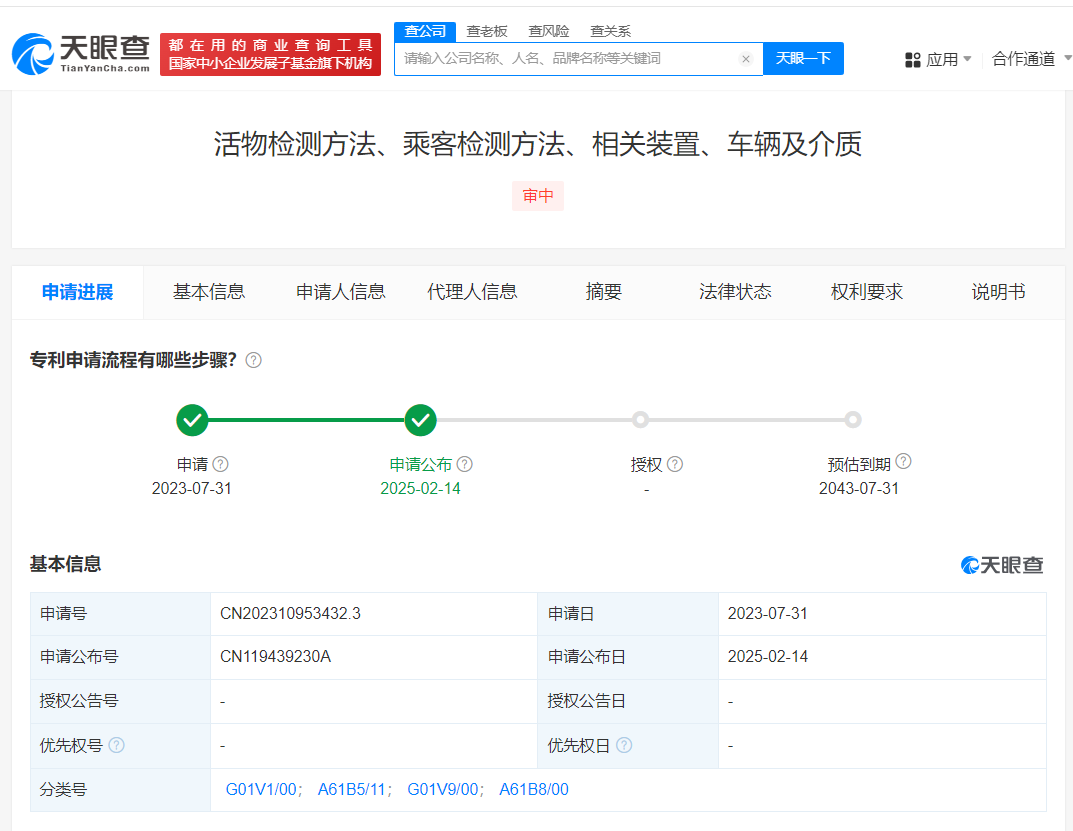Click the help icon next to 申请
1073x831 pixels.
click(x=221, y=464)
